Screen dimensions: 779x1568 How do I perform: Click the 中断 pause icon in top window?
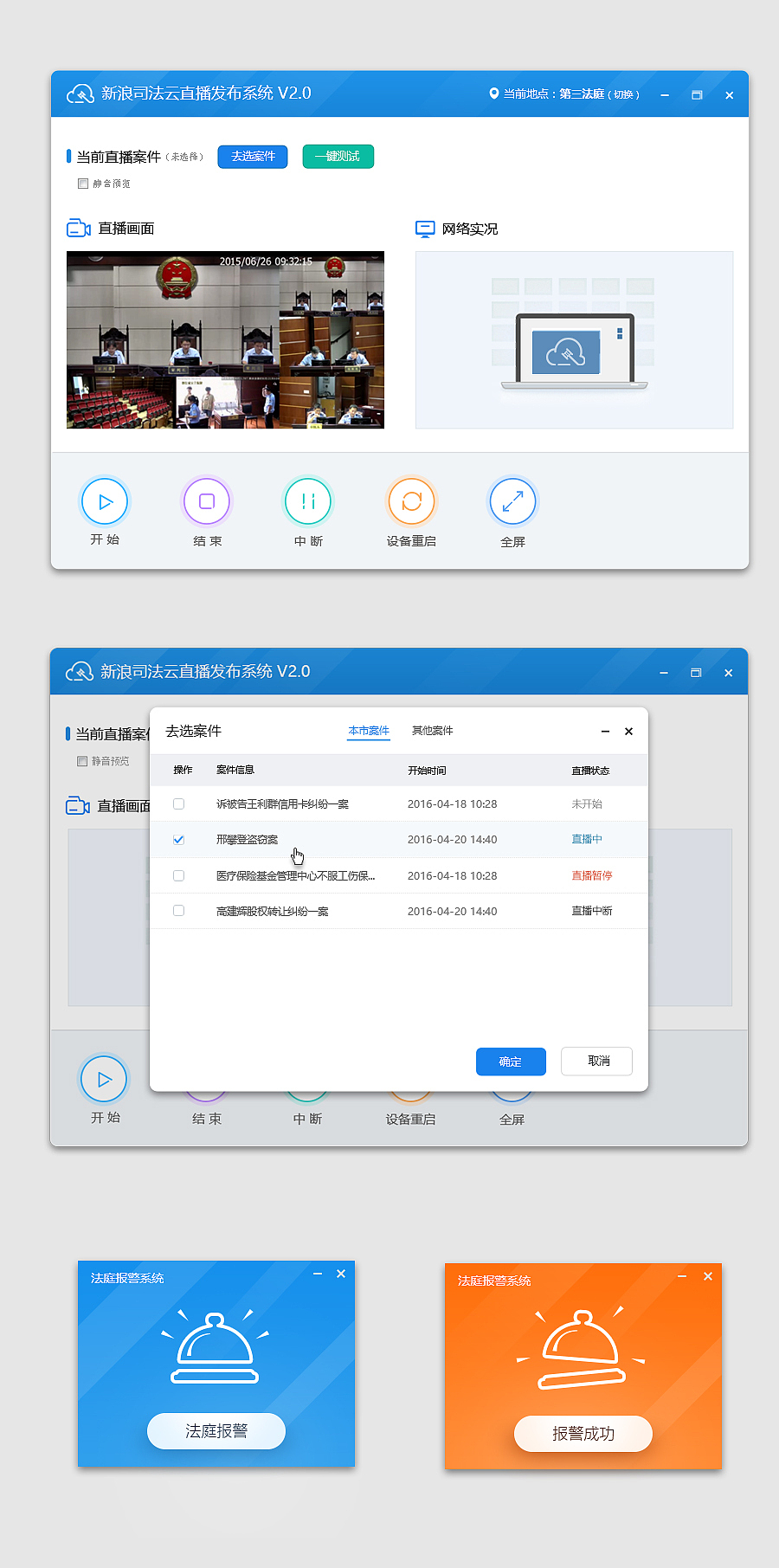(308, 501)
